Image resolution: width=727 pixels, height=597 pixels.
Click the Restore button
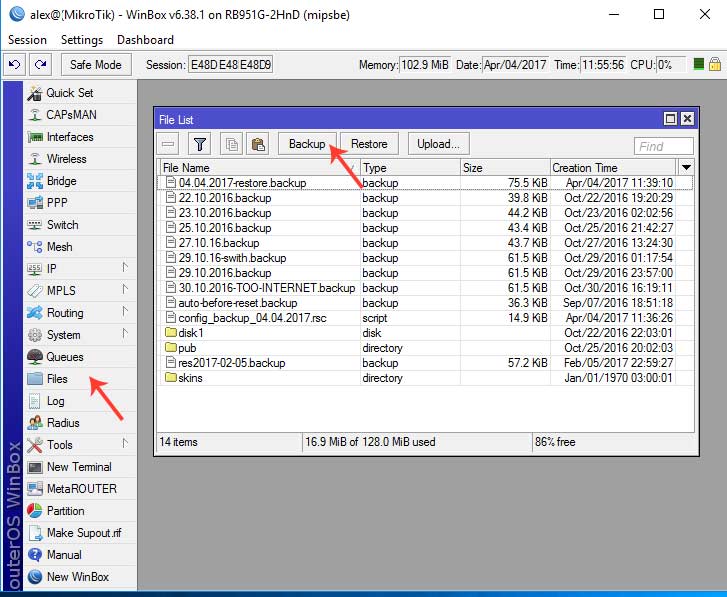pyautogui.click(x=369, y=144)
